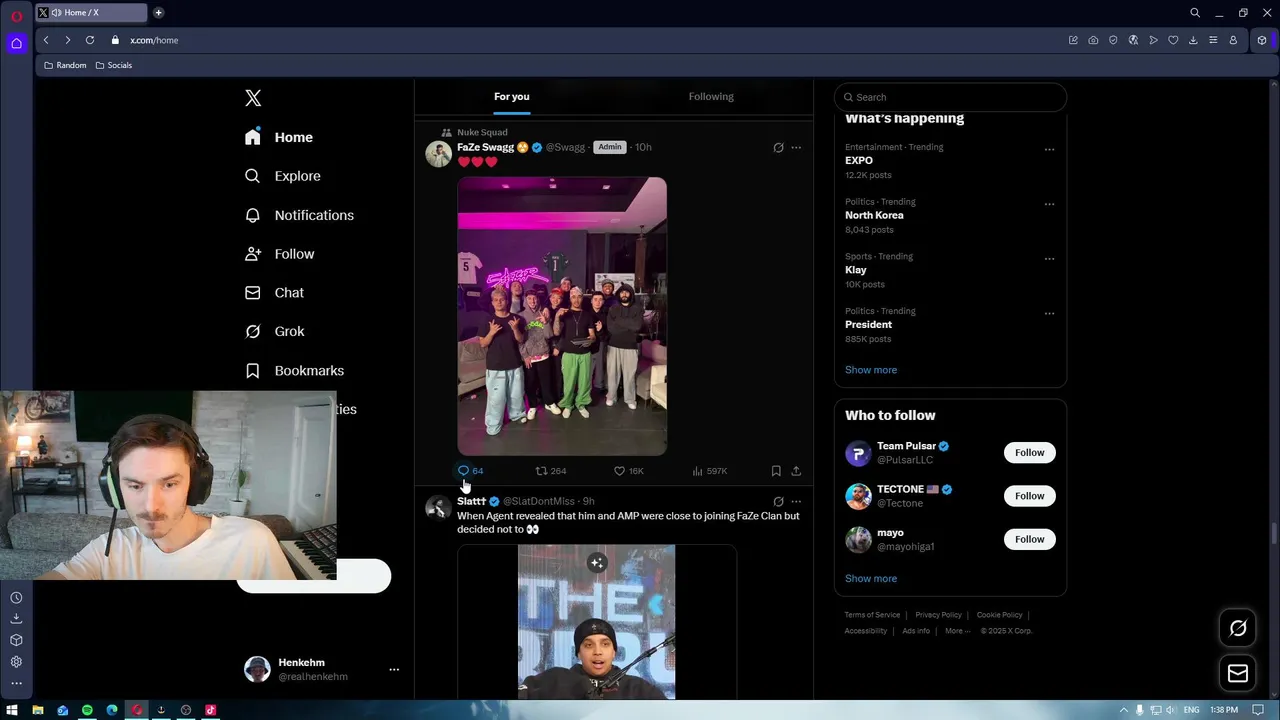Open File Explorer from the taskbar
The image size is (1280, 720).
coord(38,710)
